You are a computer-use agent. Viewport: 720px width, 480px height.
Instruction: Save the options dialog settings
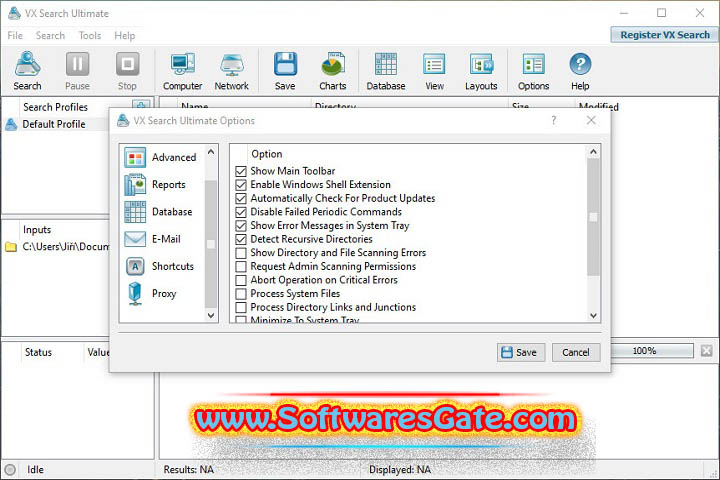[x=521, y=352]
